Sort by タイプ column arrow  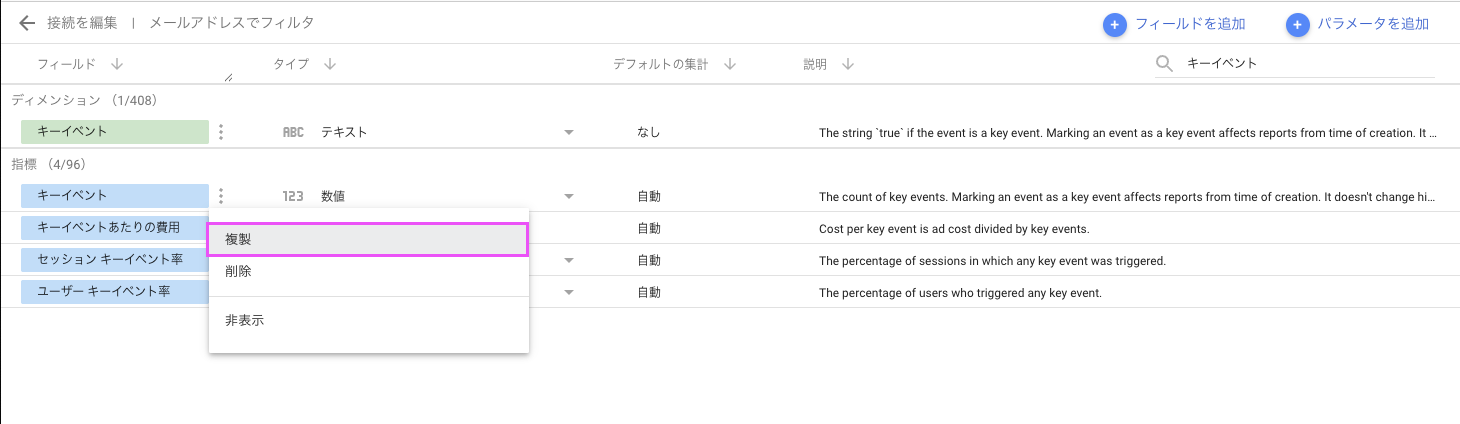pyautogui.click(x=330, y=64)
